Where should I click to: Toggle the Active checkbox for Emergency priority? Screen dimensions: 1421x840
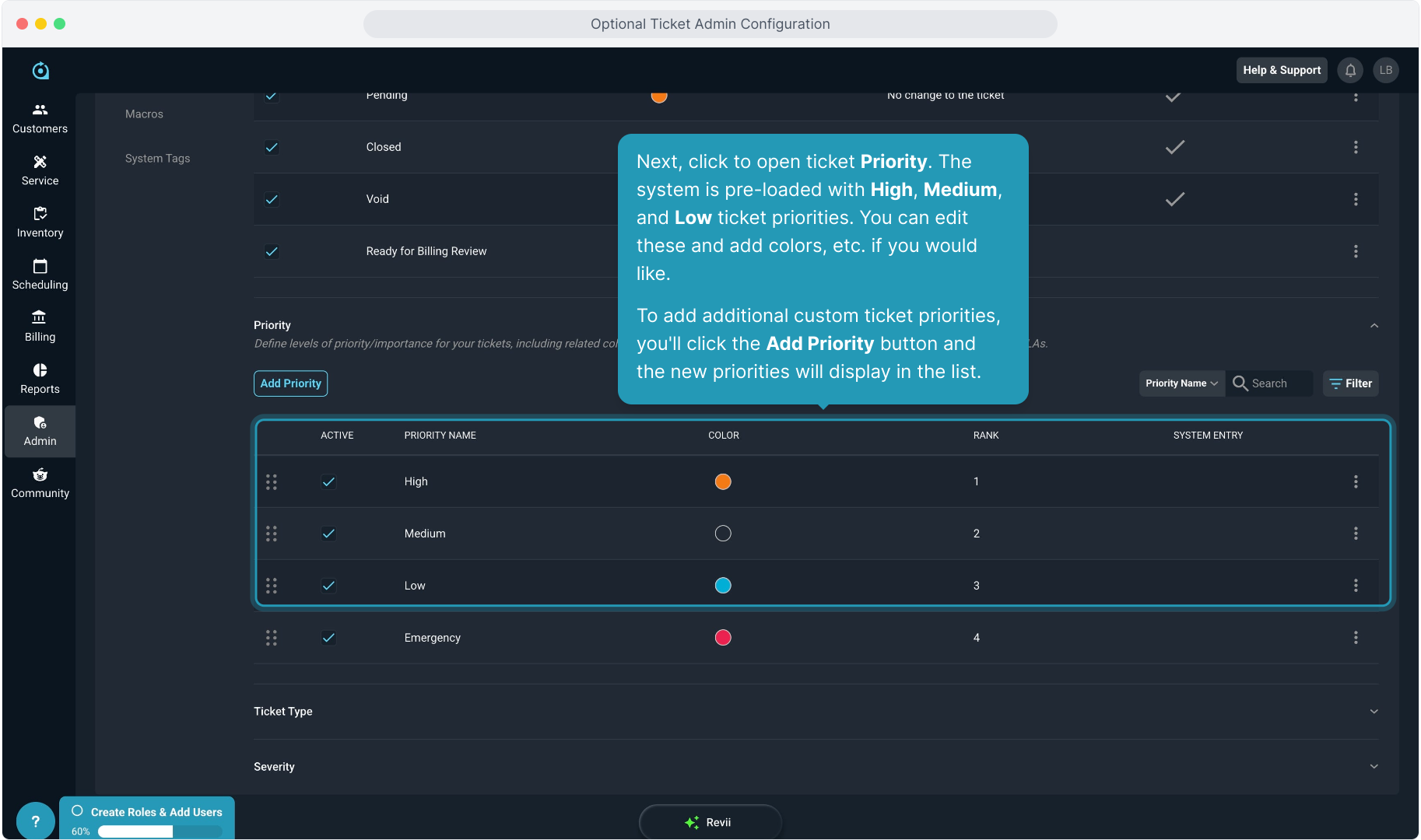(328, 638)
